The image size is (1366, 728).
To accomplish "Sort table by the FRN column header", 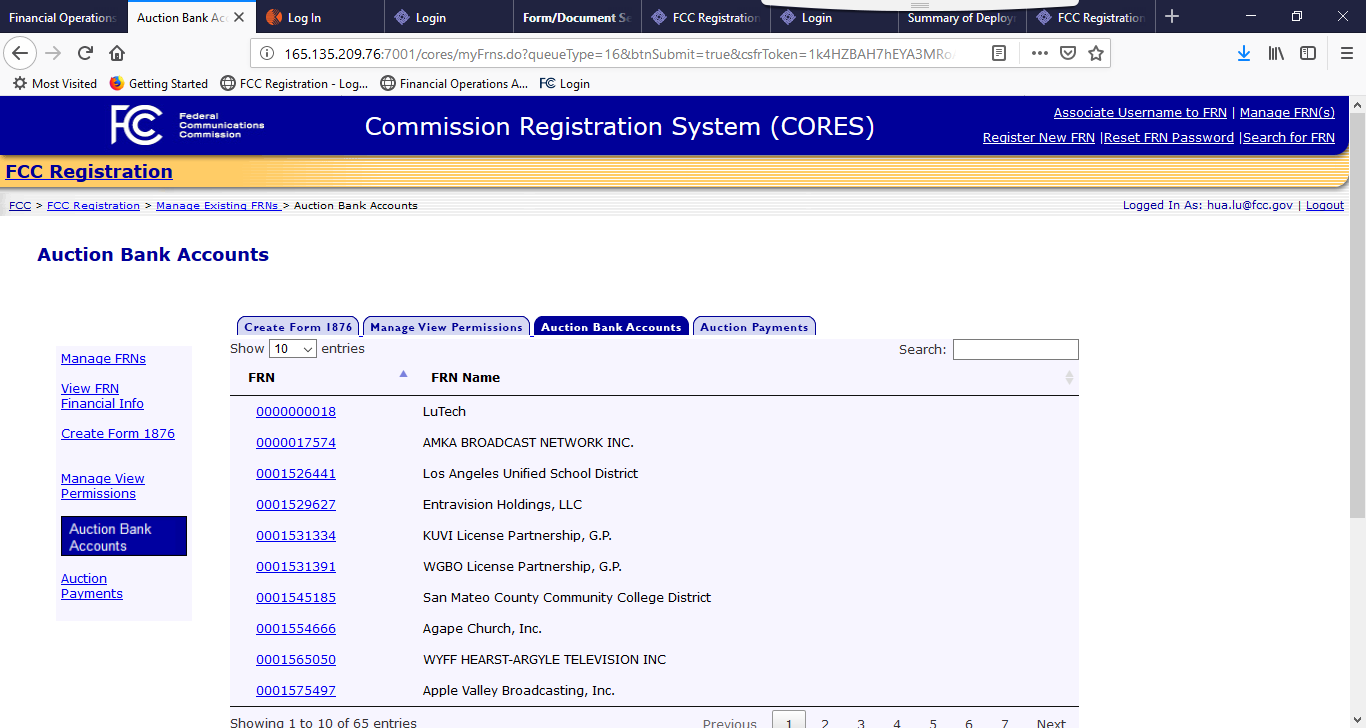I will click(262, 377).
